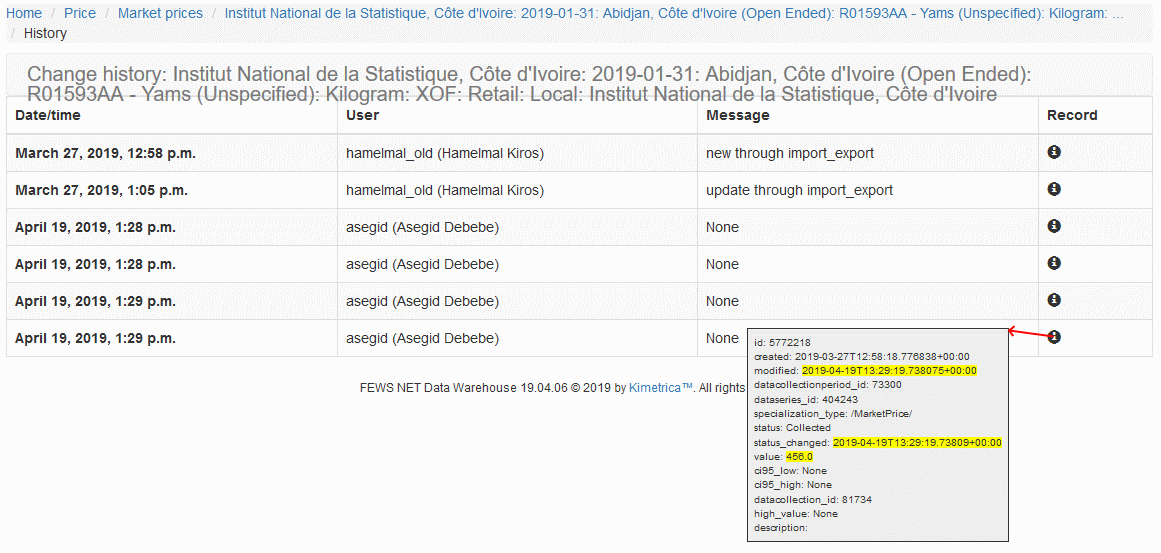Click info icon on second April 19, 1:28 p.m. row
The image size is (1161, 553).
pyautogui.click(x=1054, y=263)
